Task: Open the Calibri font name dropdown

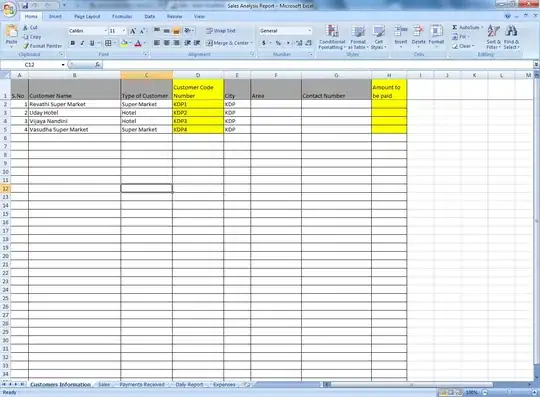Action: point(105,31)
